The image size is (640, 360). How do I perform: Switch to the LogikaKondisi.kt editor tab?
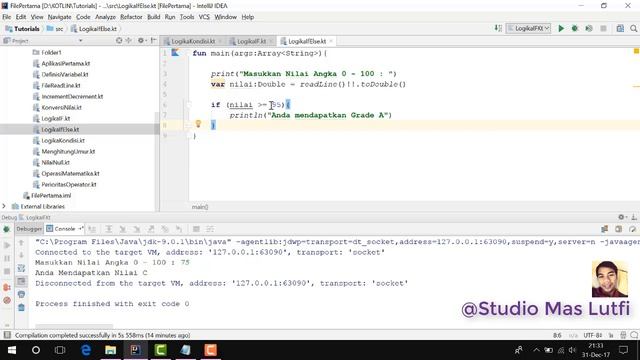pos(193,41)
